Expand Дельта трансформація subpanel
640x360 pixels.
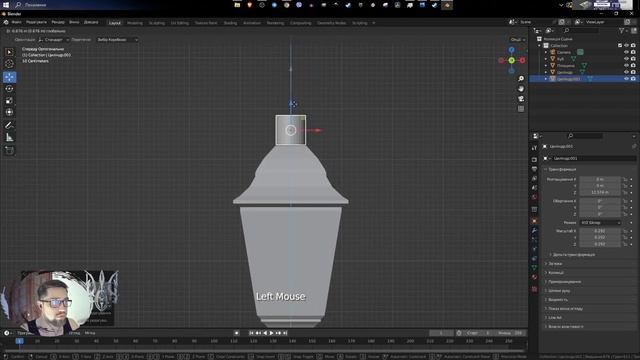coord(572,255)
